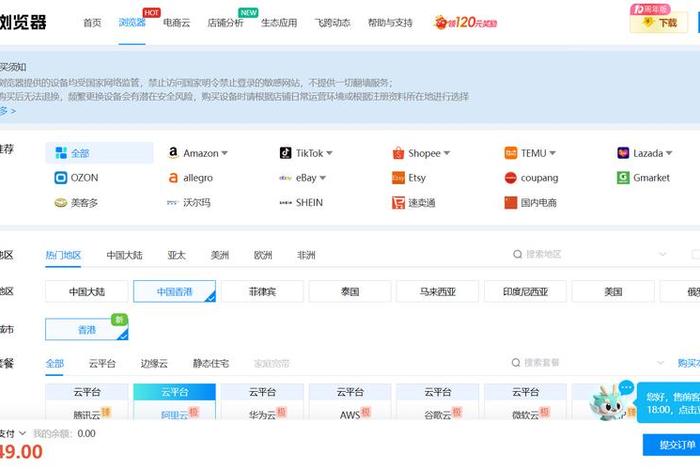Open the 生态应用 menu item
700x470 pixels.
point(279,23)
